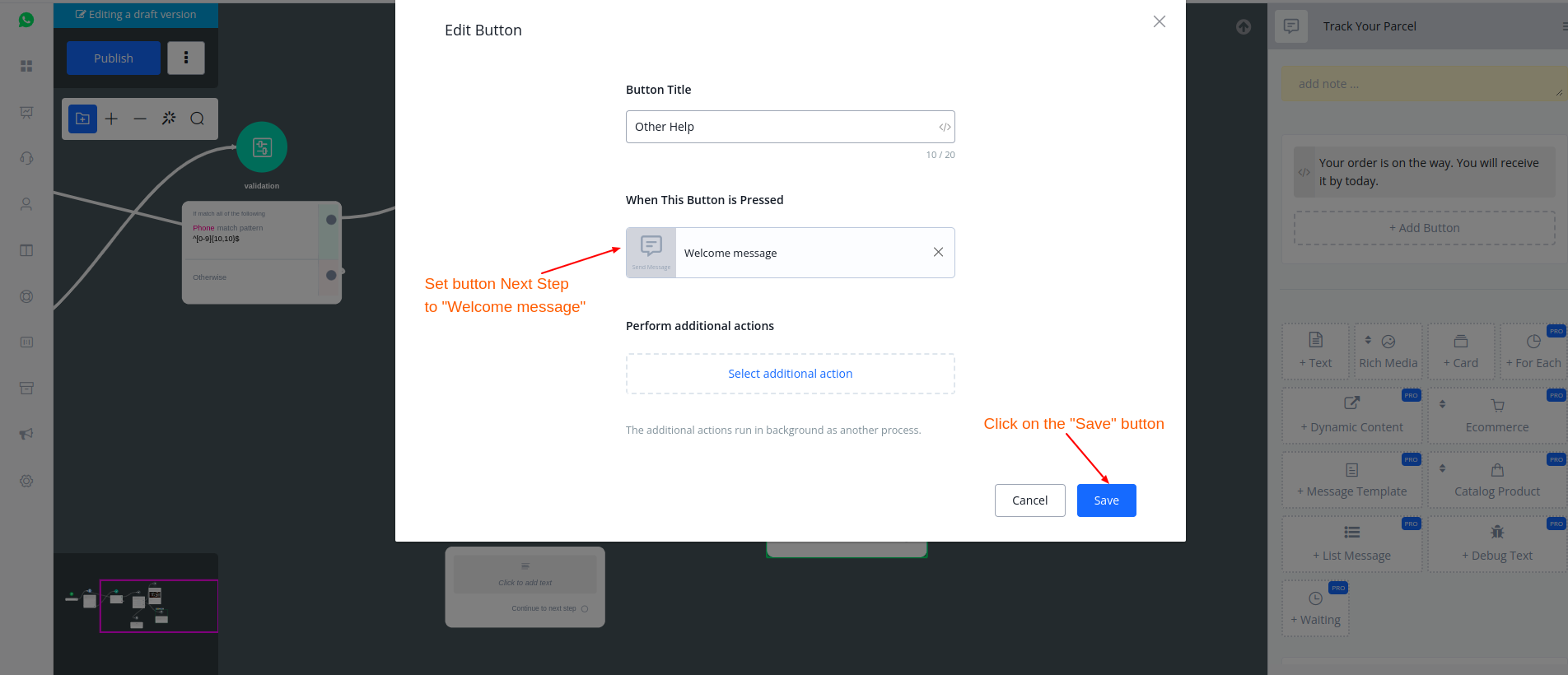Click the Send Message step icon

point(651,252)
